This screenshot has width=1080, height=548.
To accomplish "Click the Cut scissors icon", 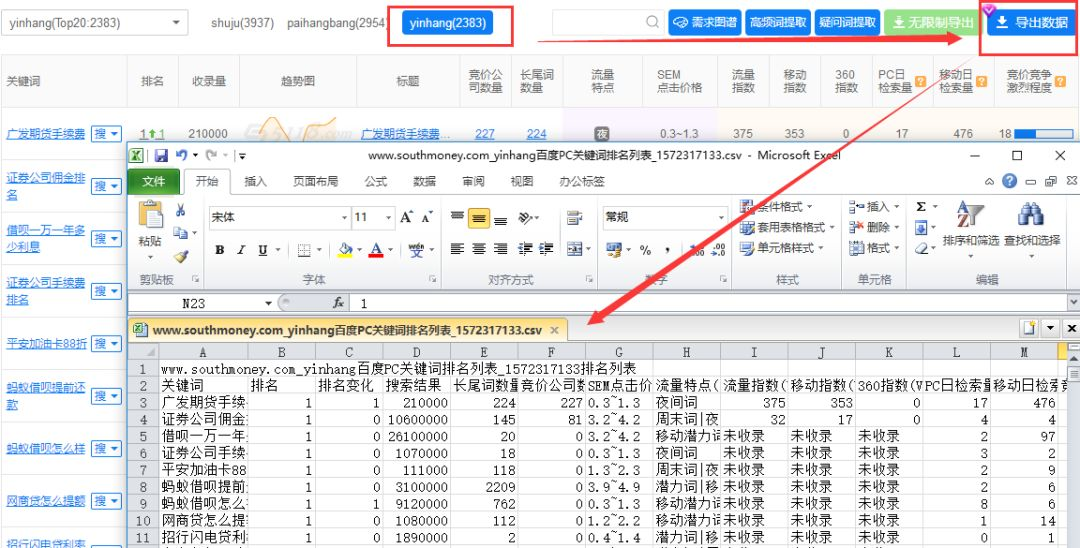I will click(180, 210).
